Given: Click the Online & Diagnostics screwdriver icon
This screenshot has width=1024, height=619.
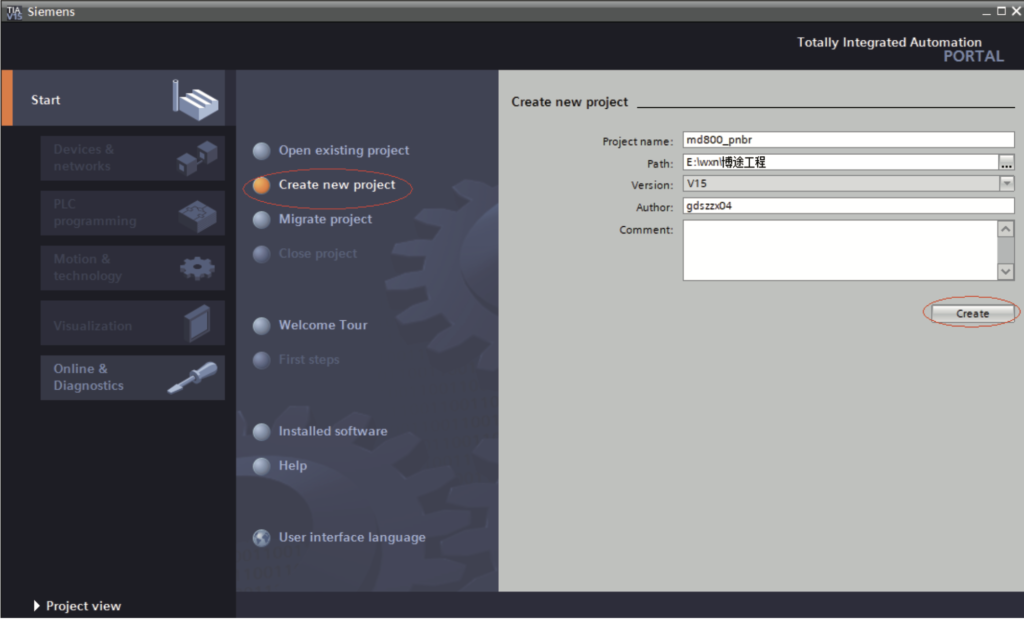Looking at the screenshot, I should point(192,377).
